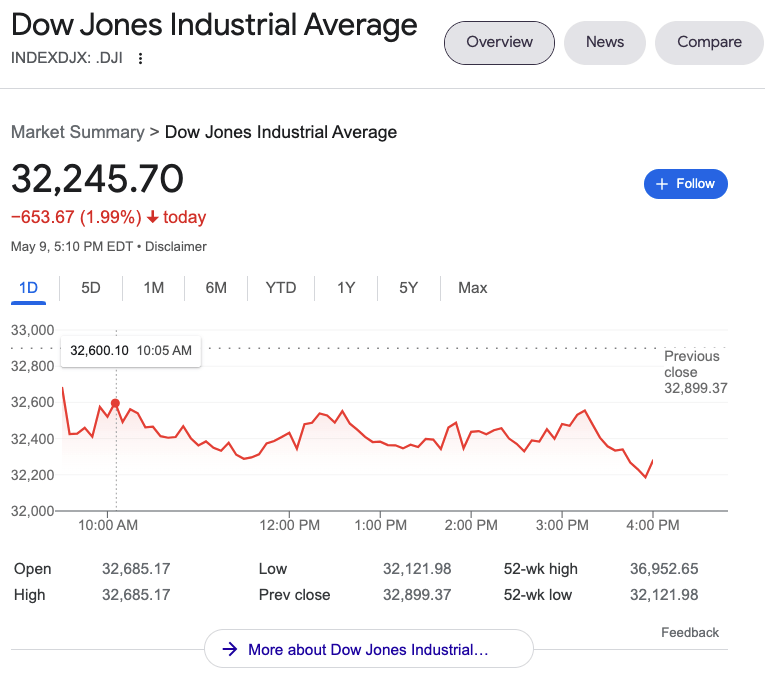Screen dimensions: 765x673
Task: Select YTD chart range
Action: [x=281, y=288]
